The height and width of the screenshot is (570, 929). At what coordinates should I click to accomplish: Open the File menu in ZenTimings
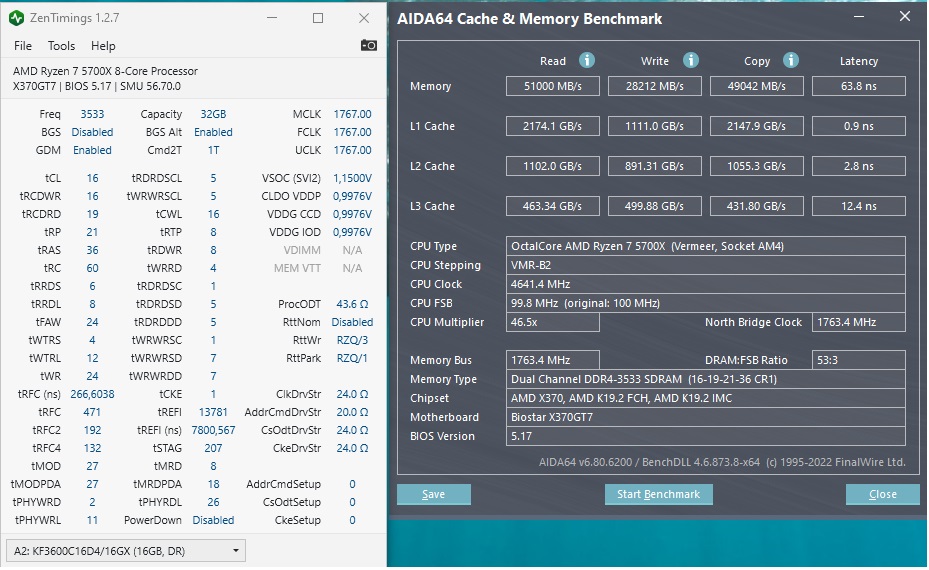pos(23,46)
